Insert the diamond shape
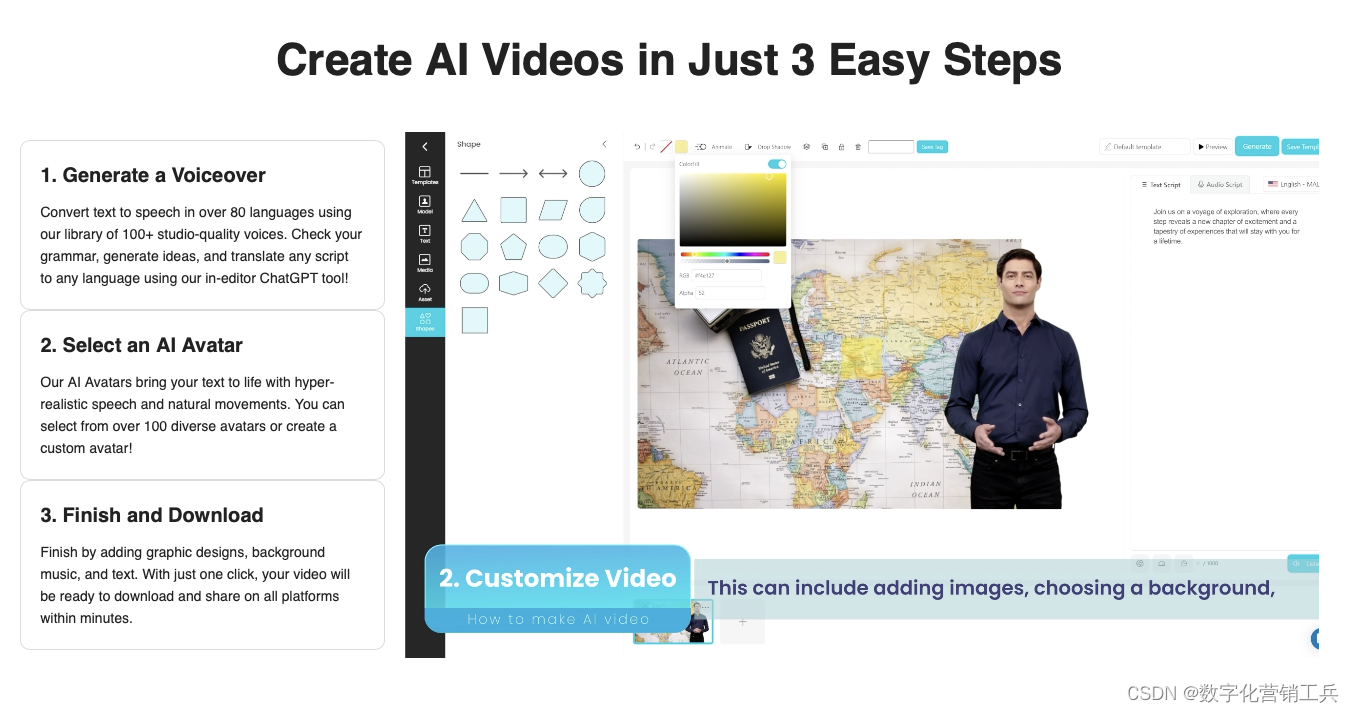Viewport: 1354px width, 713px height. point(553,283)
